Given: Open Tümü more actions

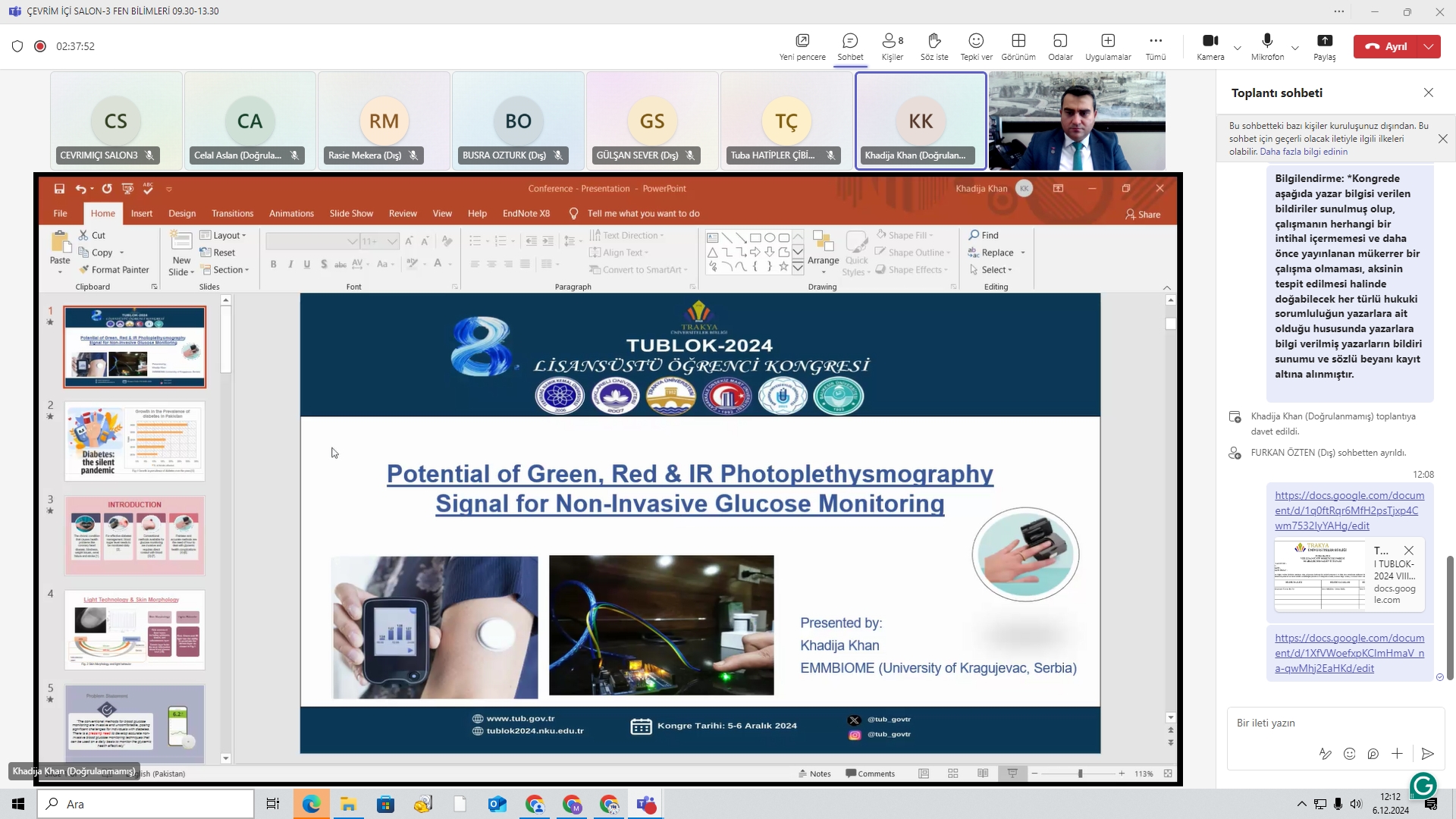Looking at the screenshot, I should (x=1156, y=46).
